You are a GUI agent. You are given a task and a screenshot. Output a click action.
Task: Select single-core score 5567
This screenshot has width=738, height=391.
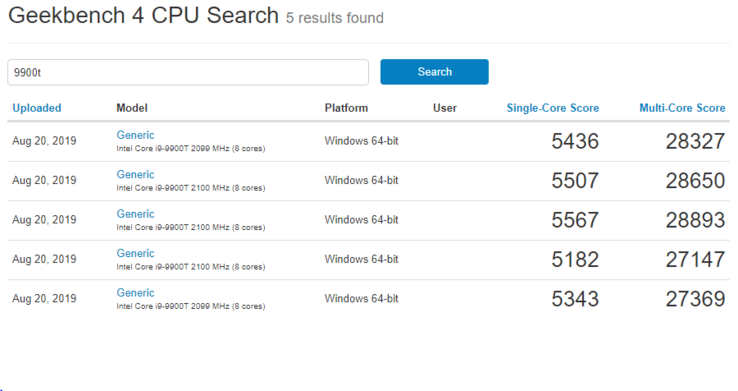[575, 220]
